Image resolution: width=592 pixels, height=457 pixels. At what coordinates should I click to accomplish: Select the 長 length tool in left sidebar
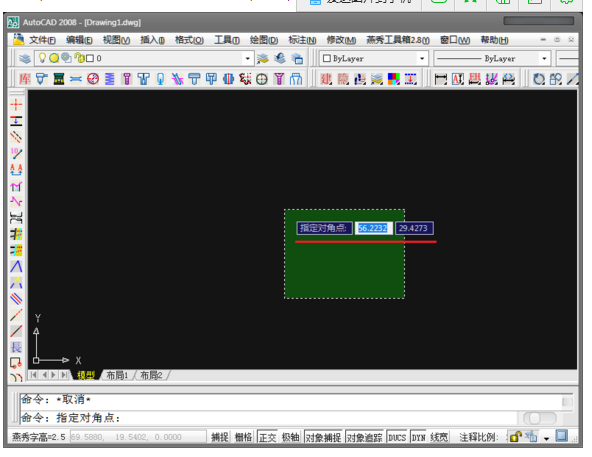tap(16, 347)
